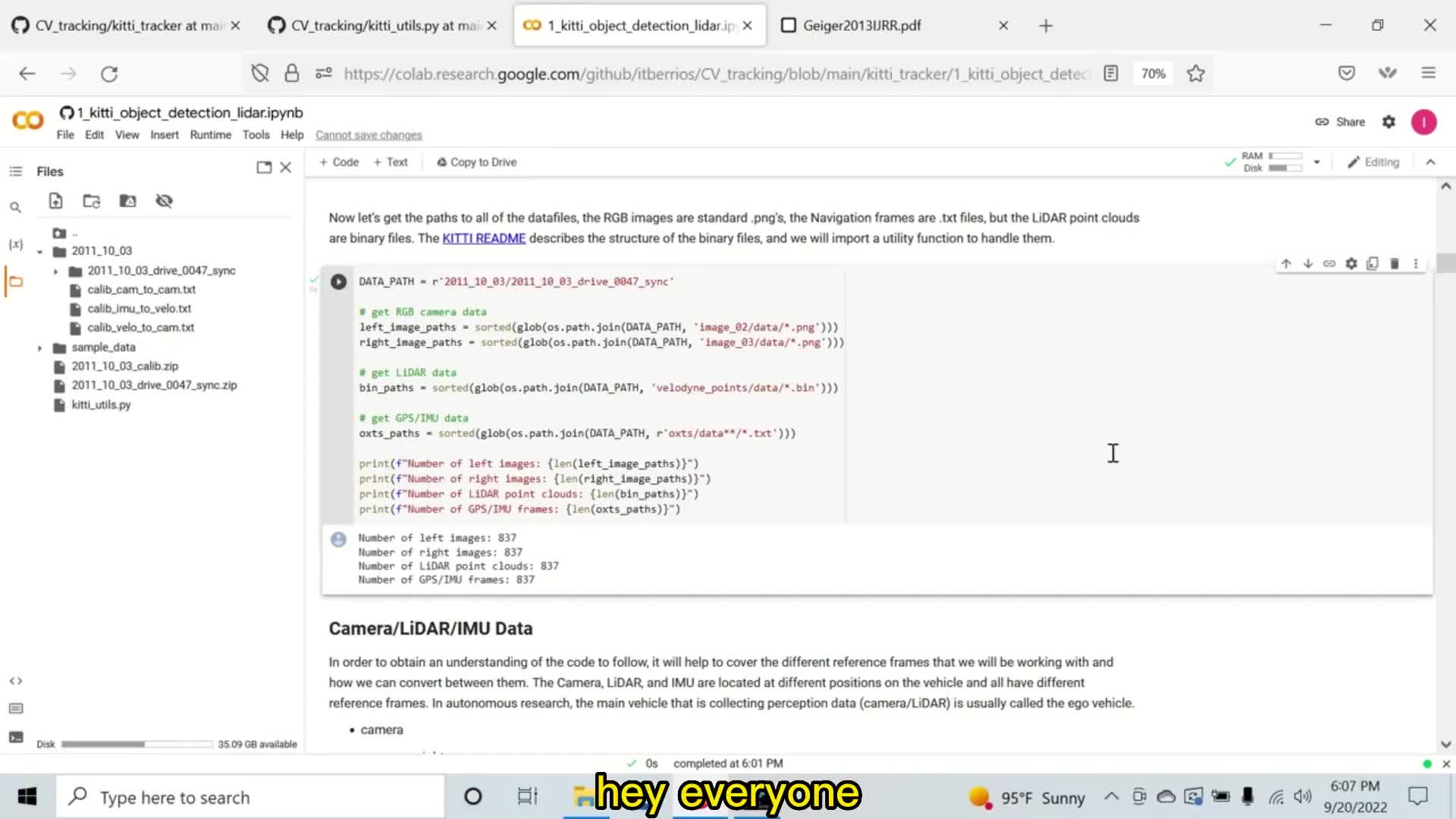Open Files panel in new window
The height and width of the screenshot is (819, 1456).
tap(264, 168)
